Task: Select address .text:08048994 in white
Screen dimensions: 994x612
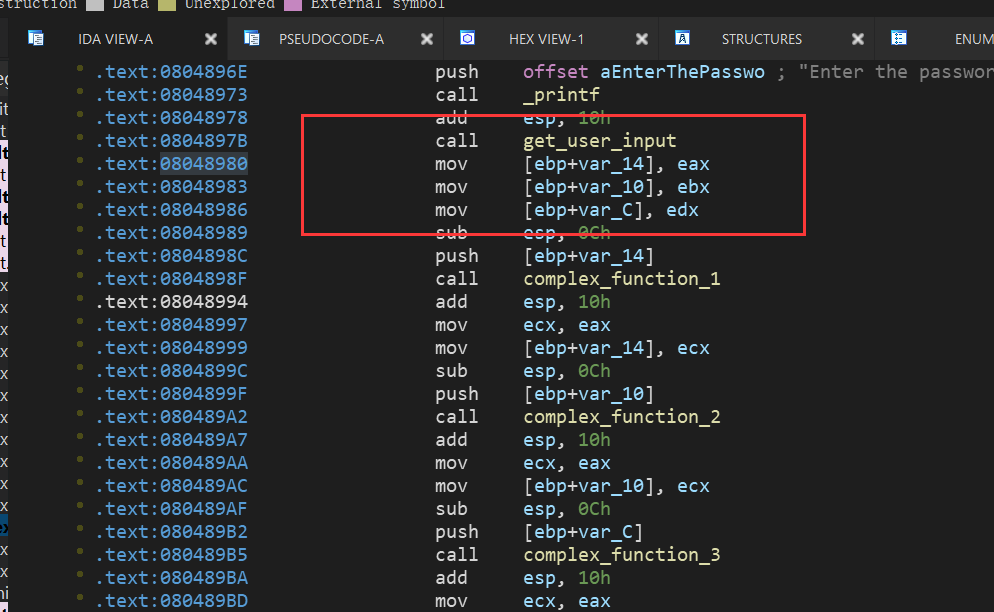Action: (x=171, y=302)
